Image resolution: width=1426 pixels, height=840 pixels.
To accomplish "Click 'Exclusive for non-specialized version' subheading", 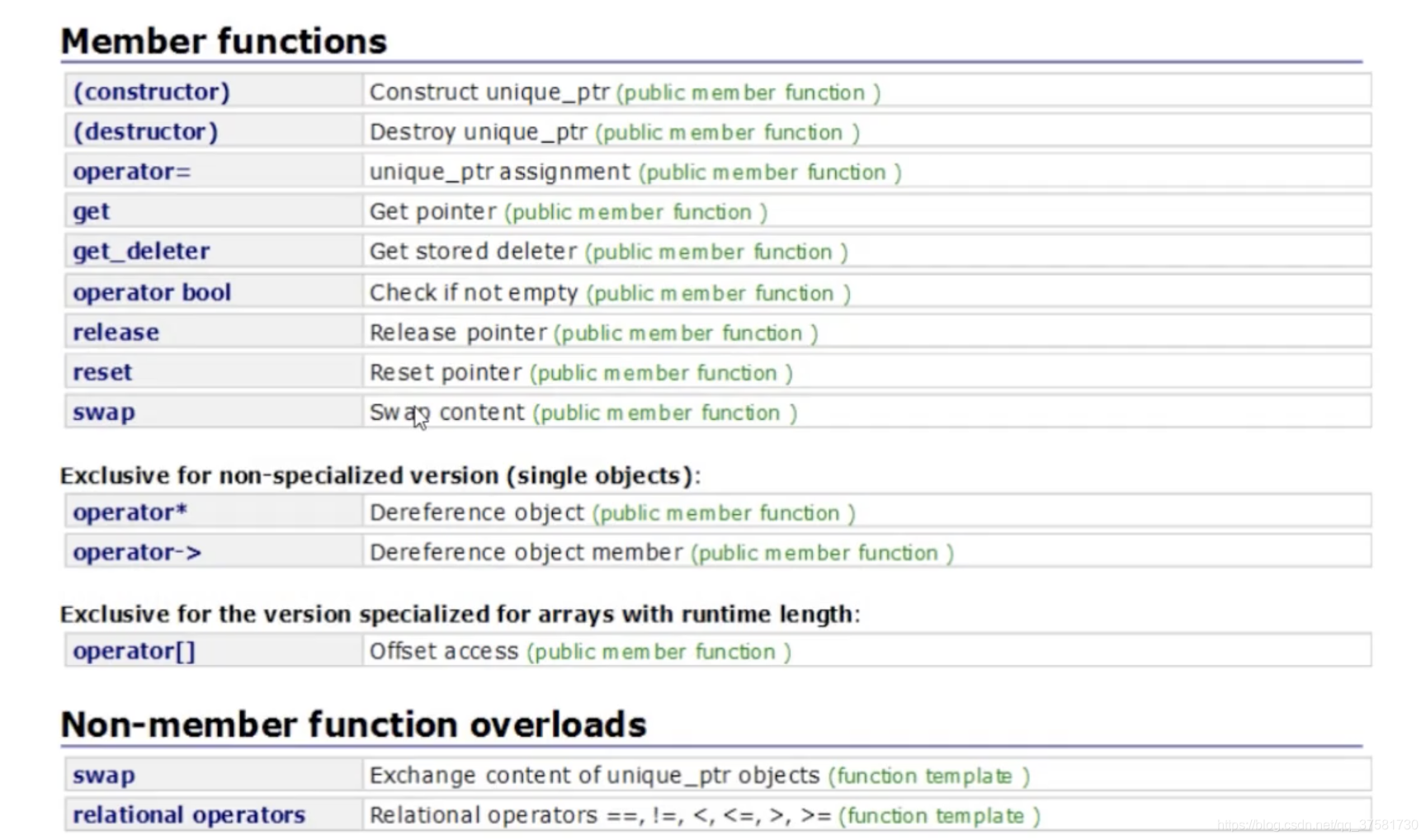I will coord(380,475).
